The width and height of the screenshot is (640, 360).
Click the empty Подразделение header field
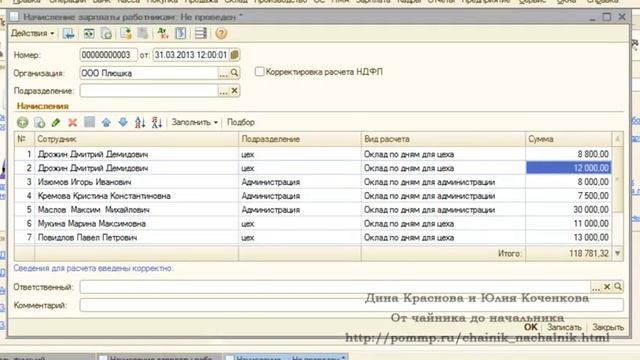[149, 91]
